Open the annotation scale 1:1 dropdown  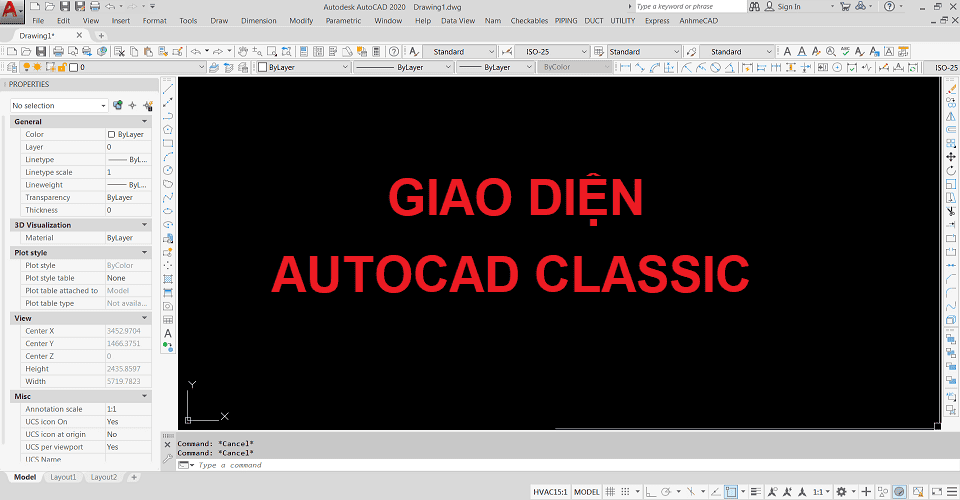(821, 491)
